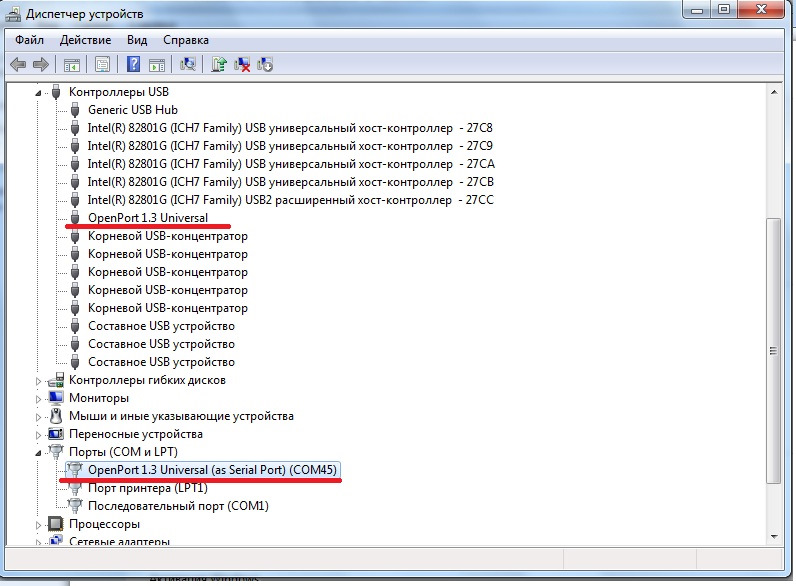
Task: Click vertical scrollbar down arrow
Action: coord(774,536)
